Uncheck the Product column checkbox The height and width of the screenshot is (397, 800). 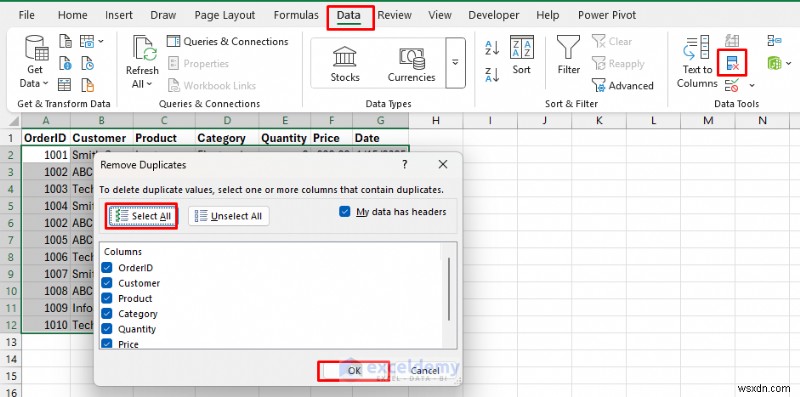(x=107, y=298)
